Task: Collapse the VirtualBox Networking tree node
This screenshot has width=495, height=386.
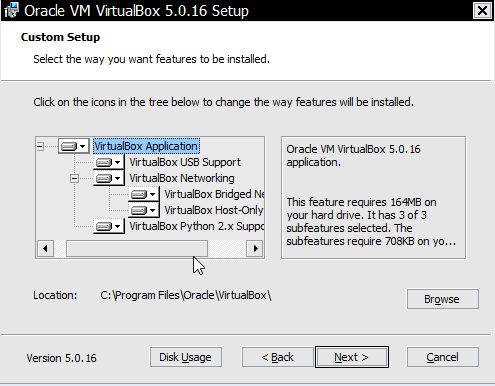Action: point(74,178)
